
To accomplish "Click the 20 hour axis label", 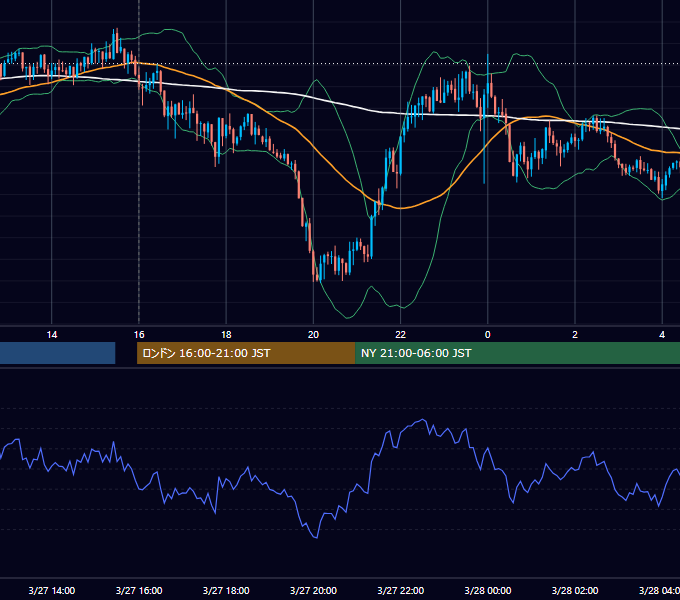I will 313,335.
